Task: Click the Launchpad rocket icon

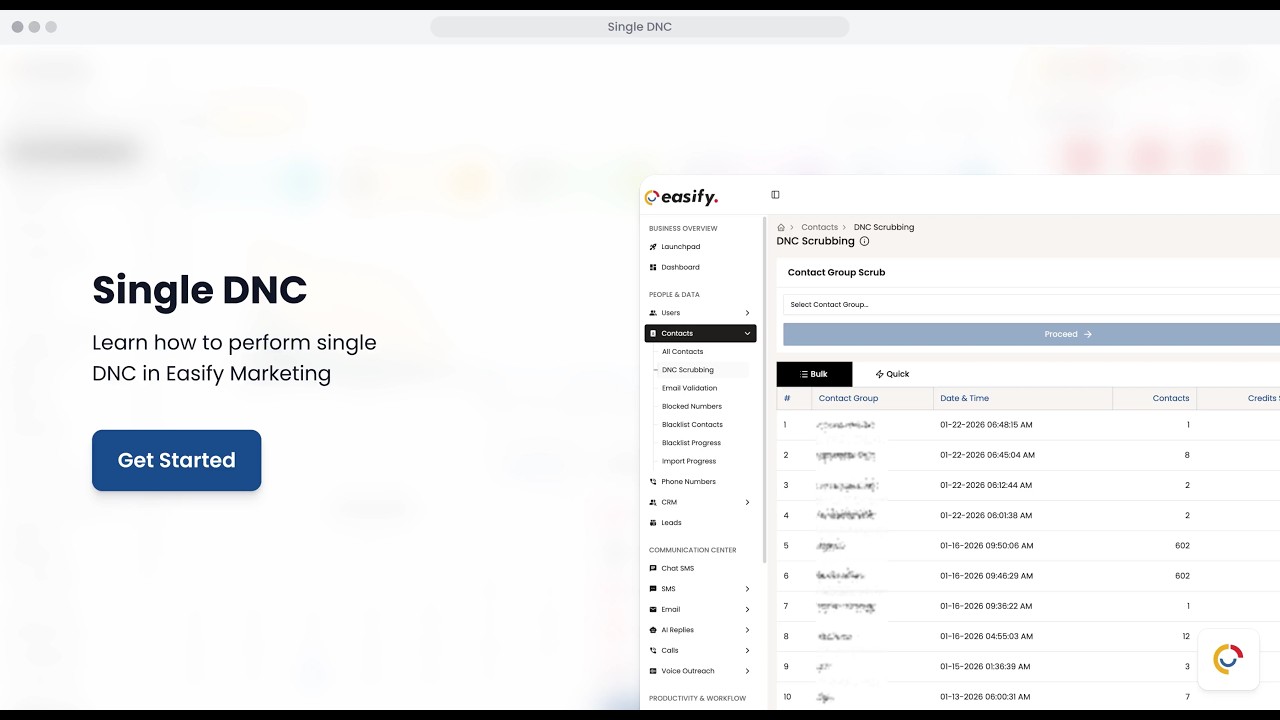Action: tap(653, 247)
